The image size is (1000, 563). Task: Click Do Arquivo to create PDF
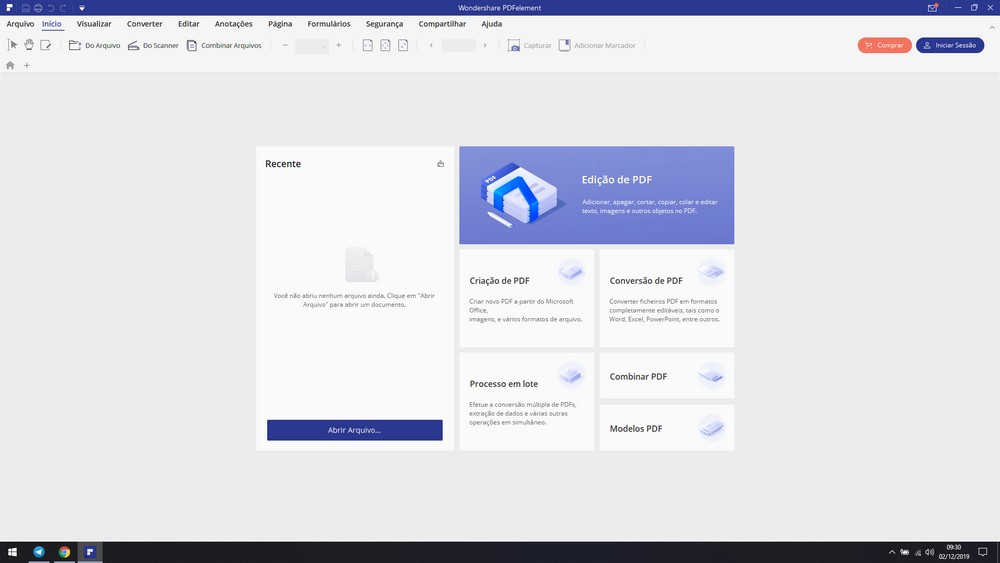[x=94, y=45]
